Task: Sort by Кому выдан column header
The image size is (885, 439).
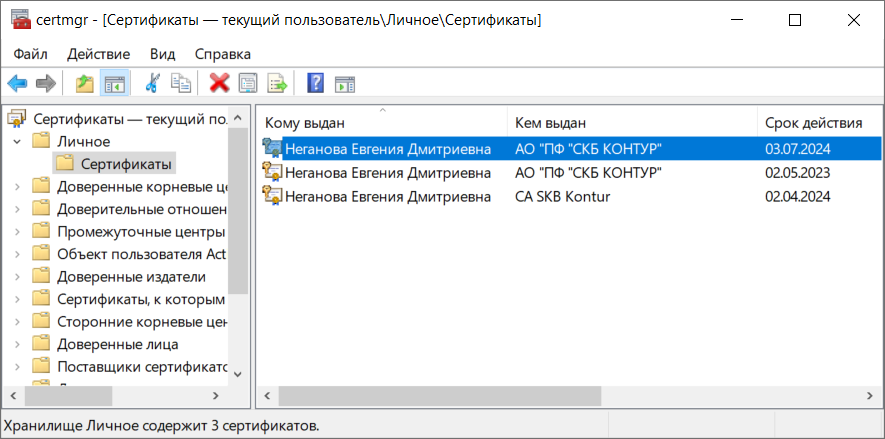Action: 383,122
